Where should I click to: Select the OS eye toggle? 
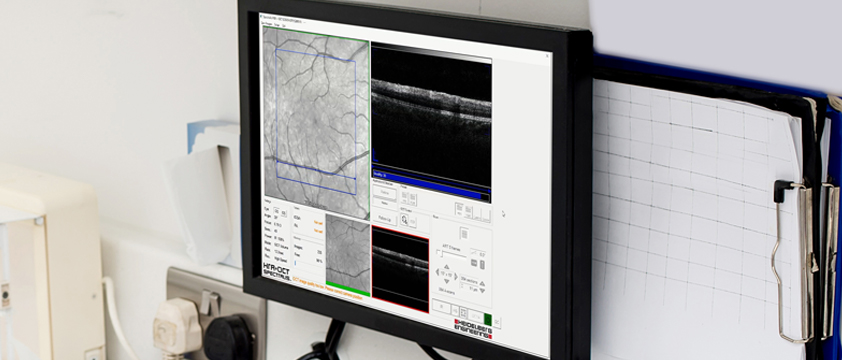pos(284,213)
